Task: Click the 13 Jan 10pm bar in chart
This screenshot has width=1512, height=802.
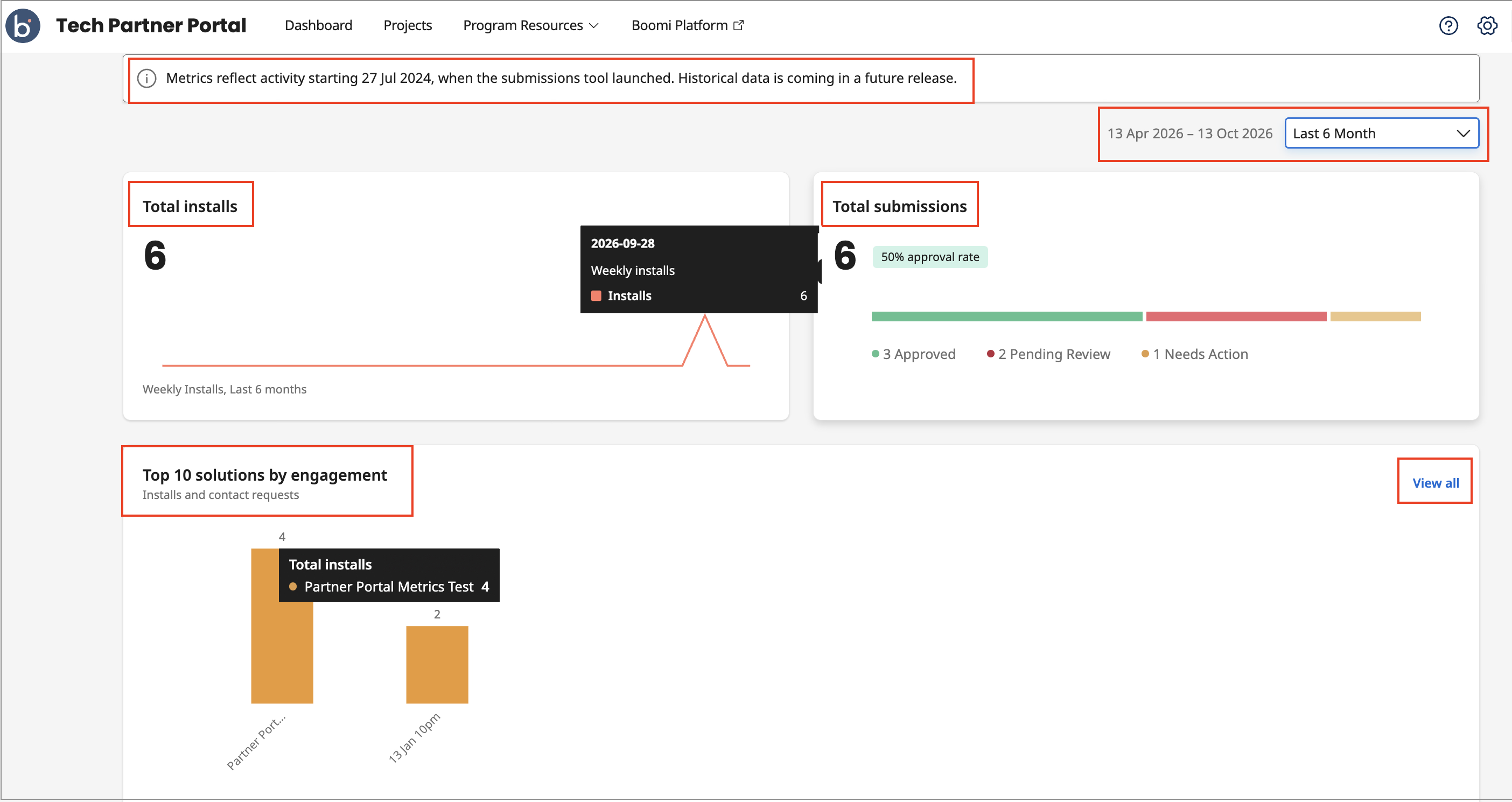Action: 437,665
